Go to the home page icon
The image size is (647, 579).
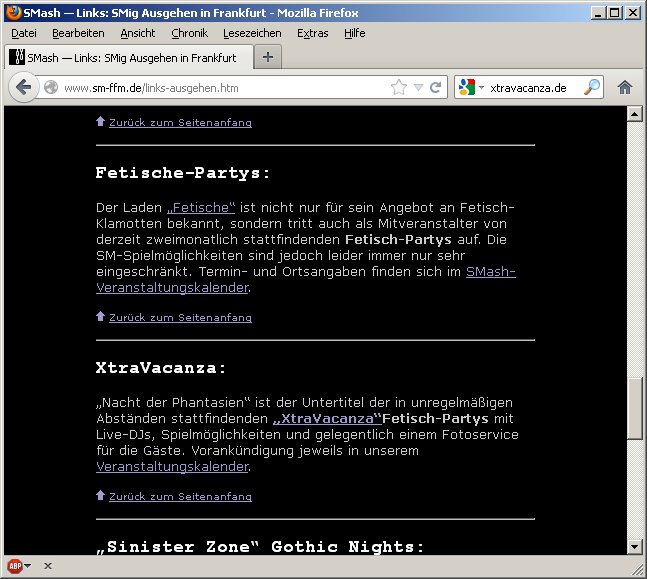coord(625,87)
